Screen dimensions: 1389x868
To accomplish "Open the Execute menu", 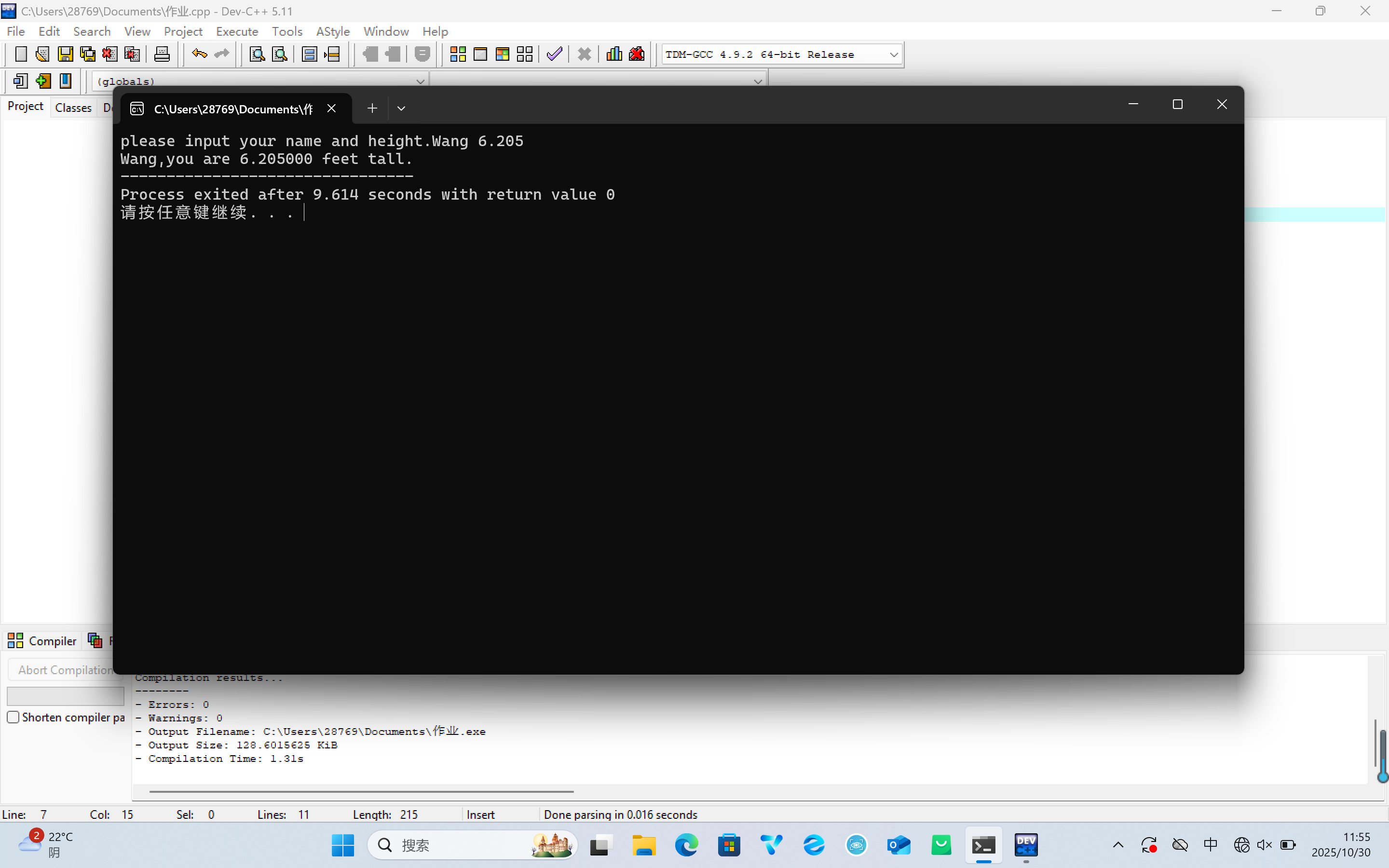I will 236,31.
